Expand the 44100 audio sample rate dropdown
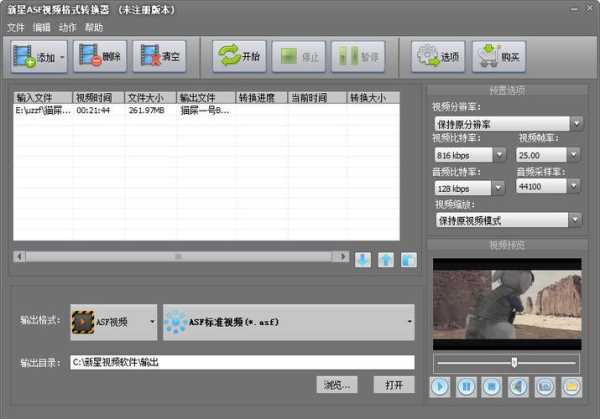600x419 pixels. pos(573,186)
